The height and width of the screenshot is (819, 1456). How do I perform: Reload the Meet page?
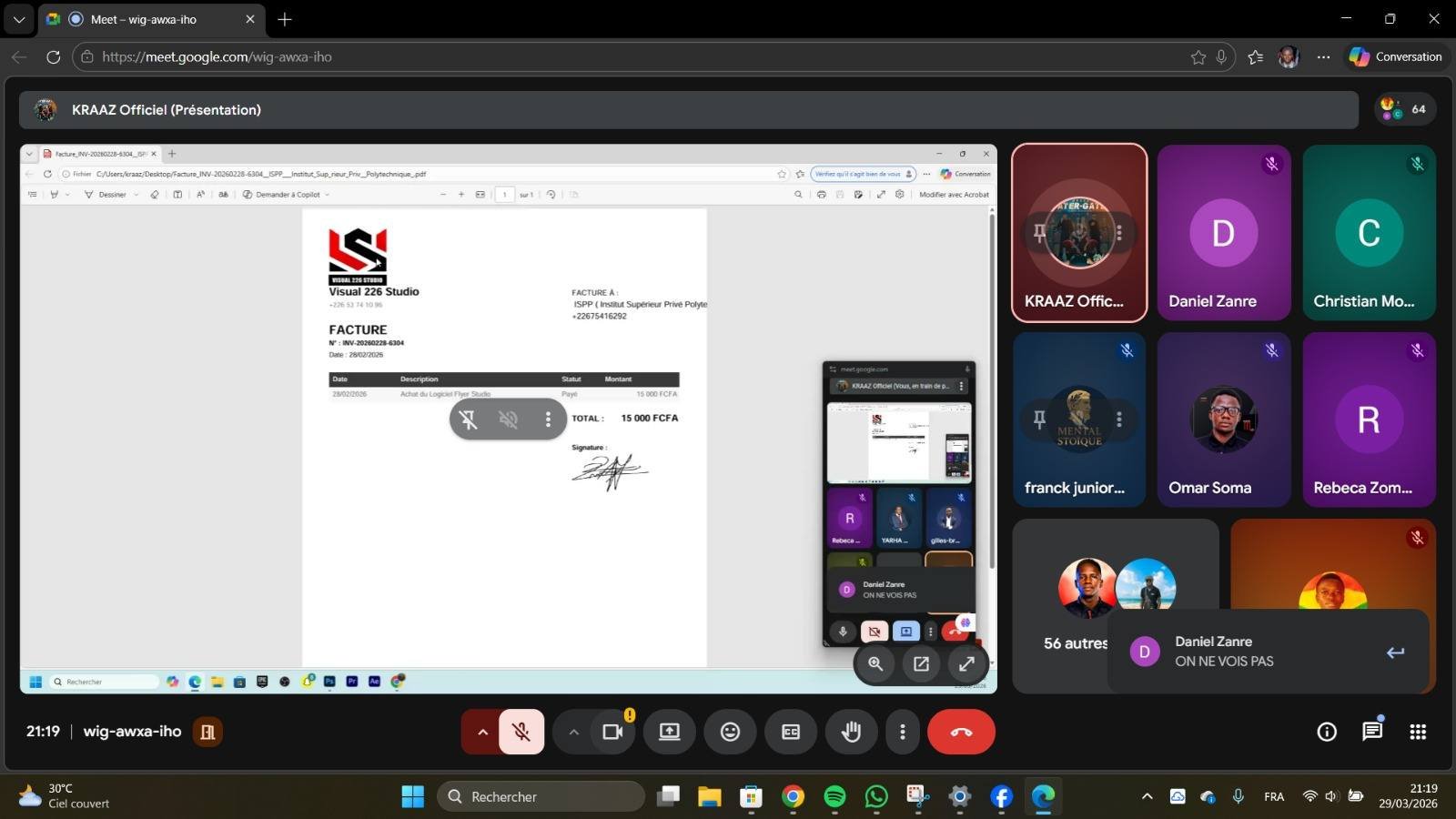[53, 56]
